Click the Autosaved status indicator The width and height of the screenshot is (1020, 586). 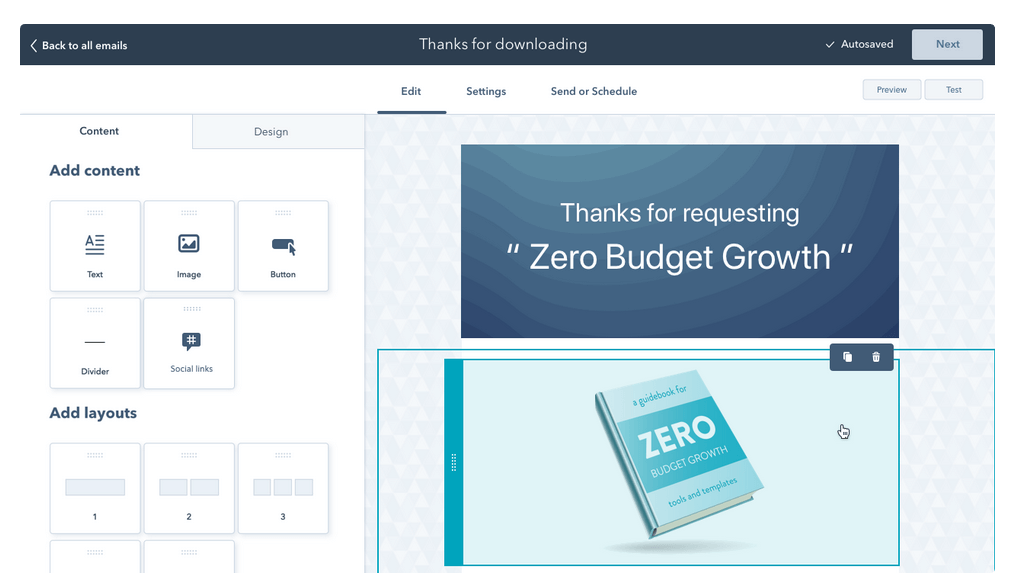coord(859,44)
